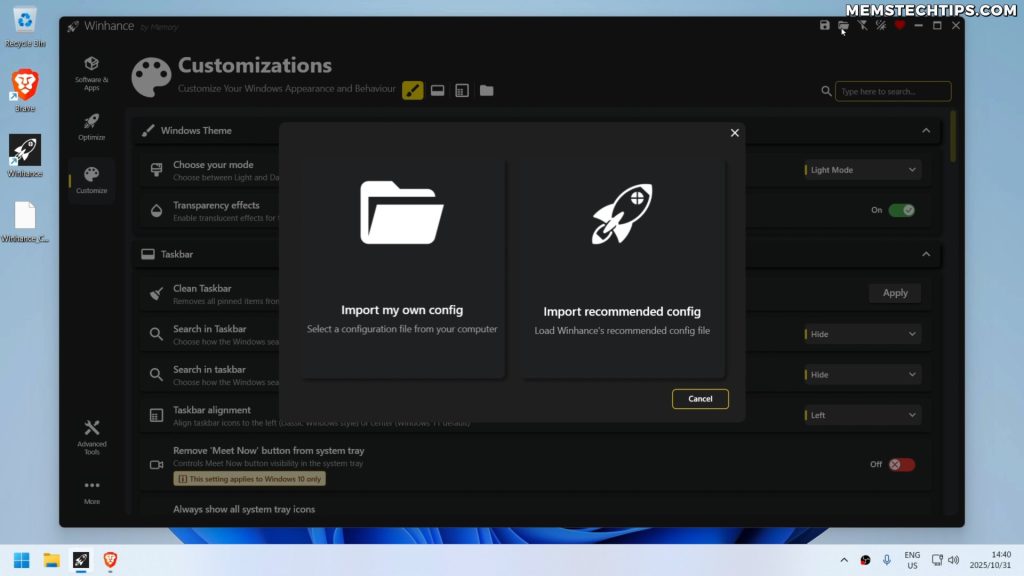The width and height of the screenshot is (1024, 576).
Task: Click the search input field
Action: coord(892,91)
